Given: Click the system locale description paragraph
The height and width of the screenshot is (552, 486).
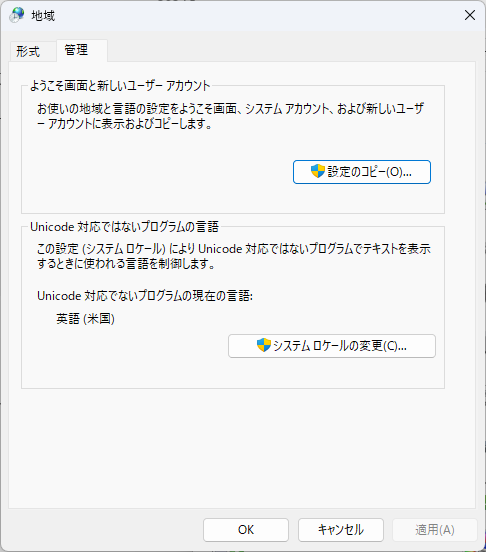Looking at the screenshot, I should click(x=234, y=256).
